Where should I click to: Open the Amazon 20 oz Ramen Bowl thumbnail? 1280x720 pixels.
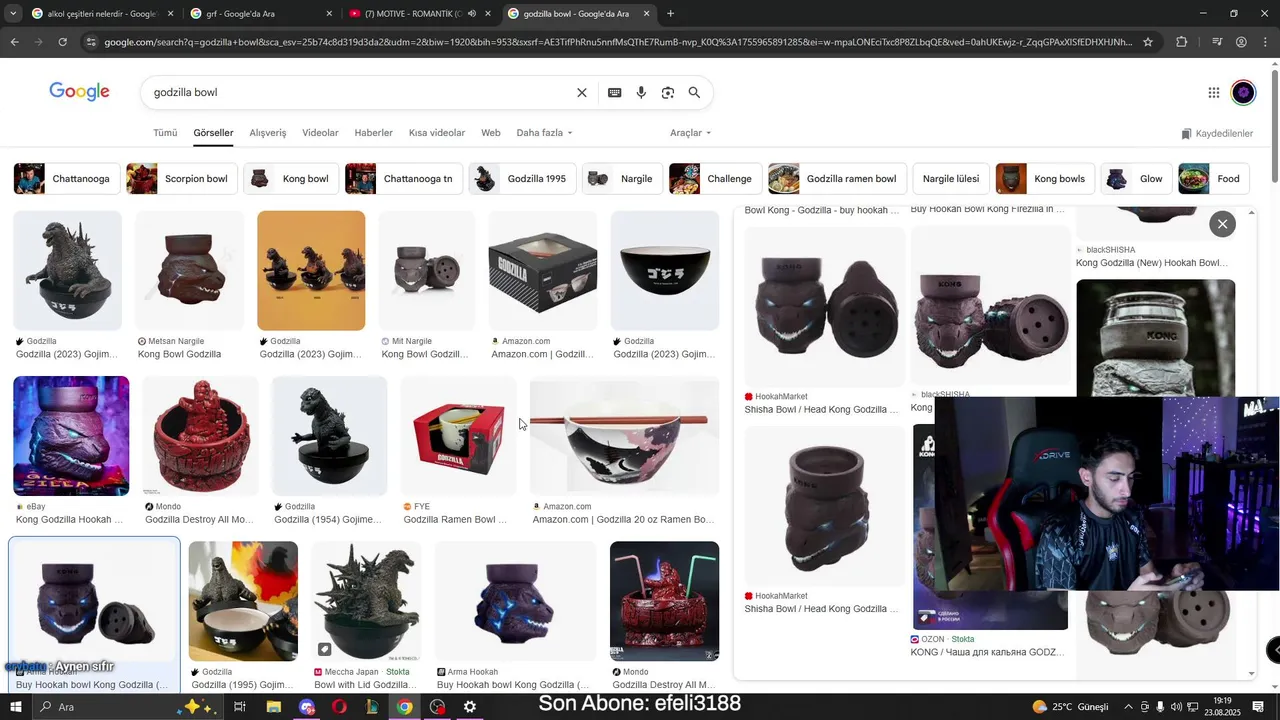click(624, 436)
